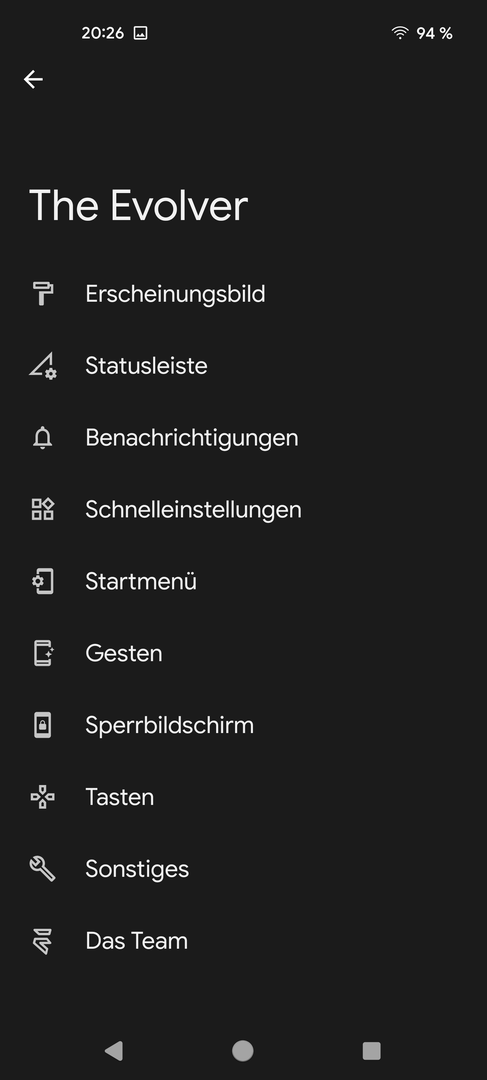
Task: Click the paint roller icon for Erscheinungsbild
Action: (43, 293)
